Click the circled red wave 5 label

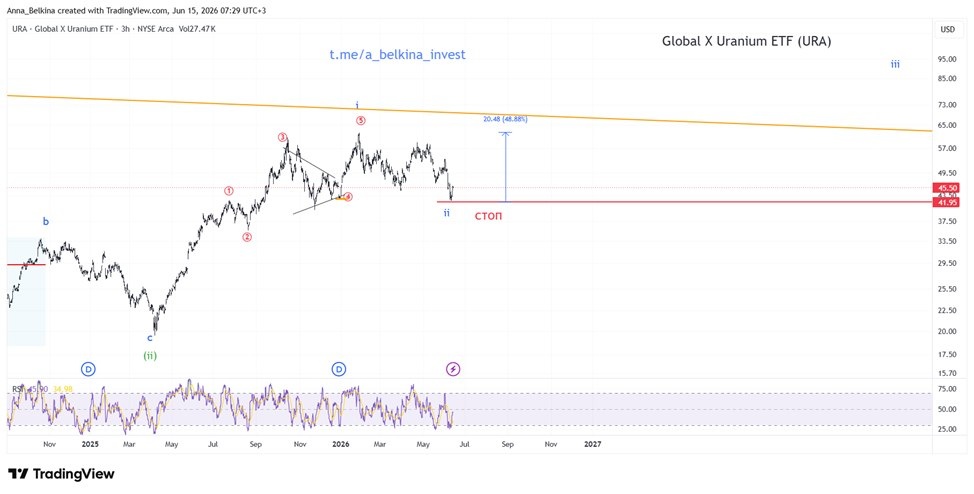point(361,121)
